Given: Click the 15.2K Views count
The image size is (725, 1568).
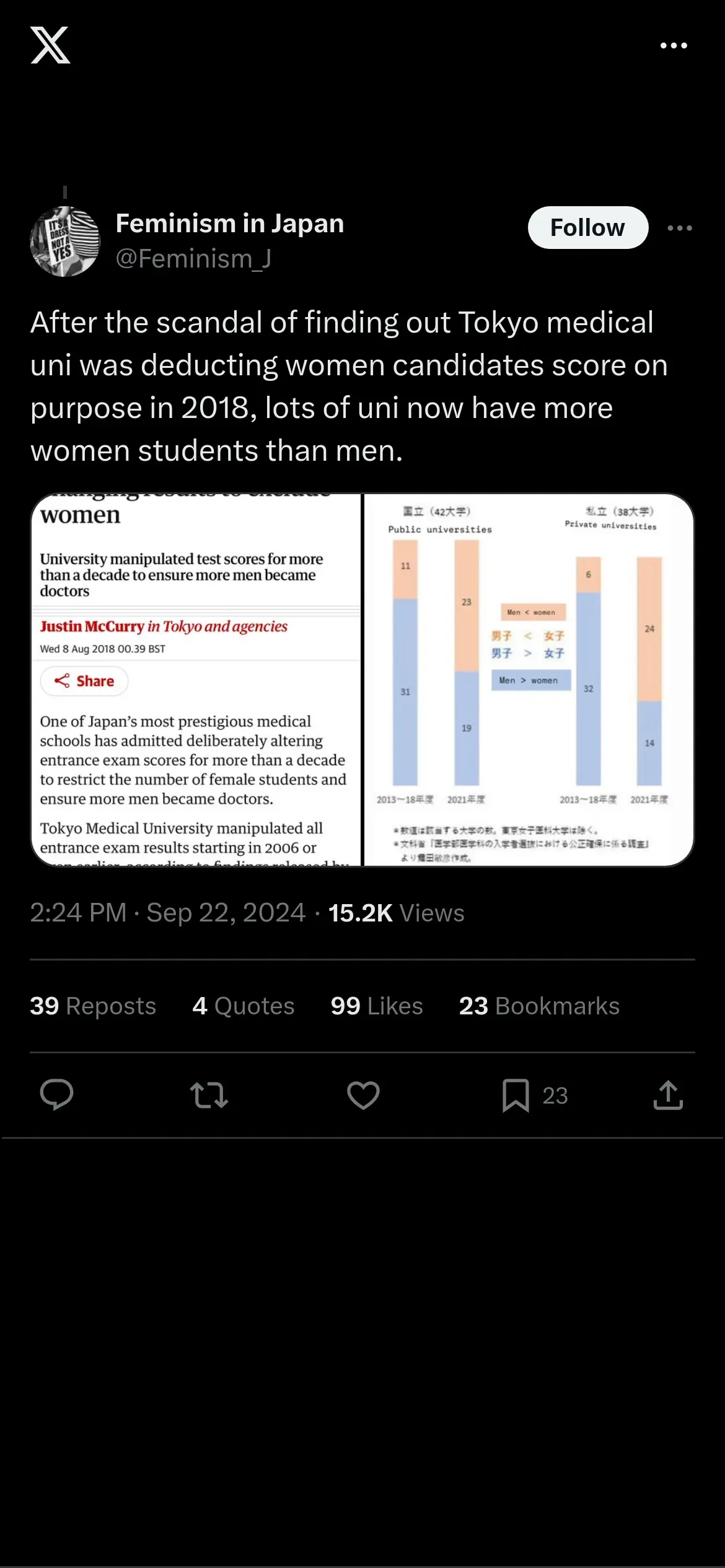Looking at the screenshot, I should pyautogui.click(x=396, y=913).
